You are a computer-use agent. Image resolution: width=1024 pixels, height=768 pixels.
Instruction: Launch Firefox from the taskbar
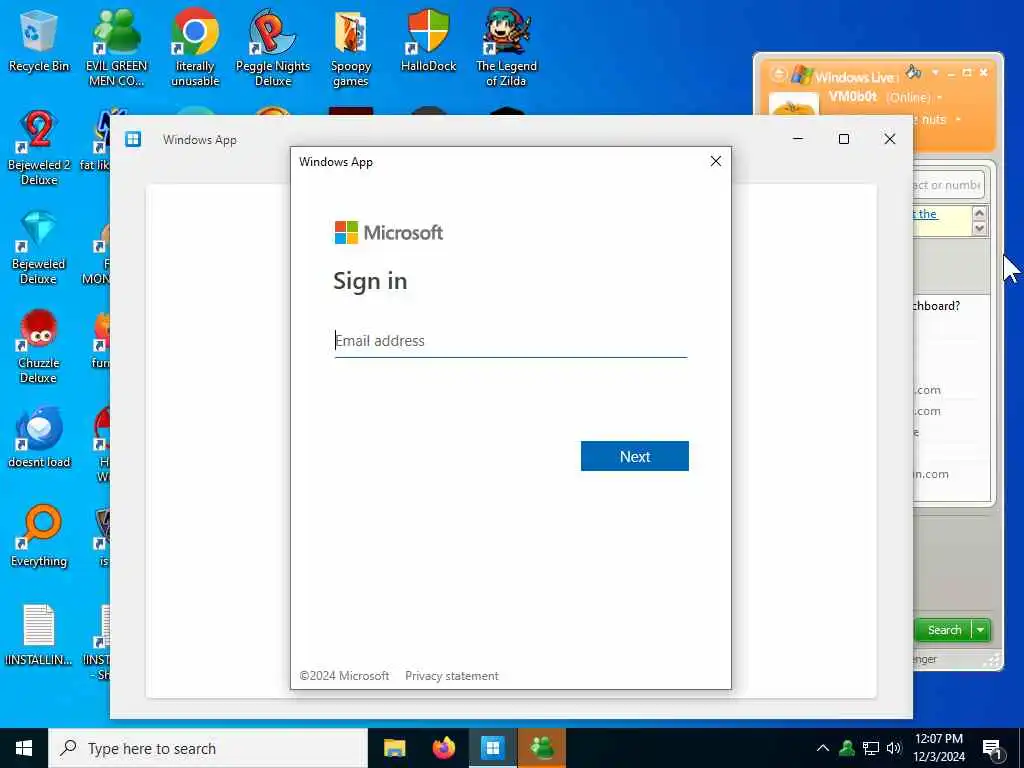pos(444,748)
